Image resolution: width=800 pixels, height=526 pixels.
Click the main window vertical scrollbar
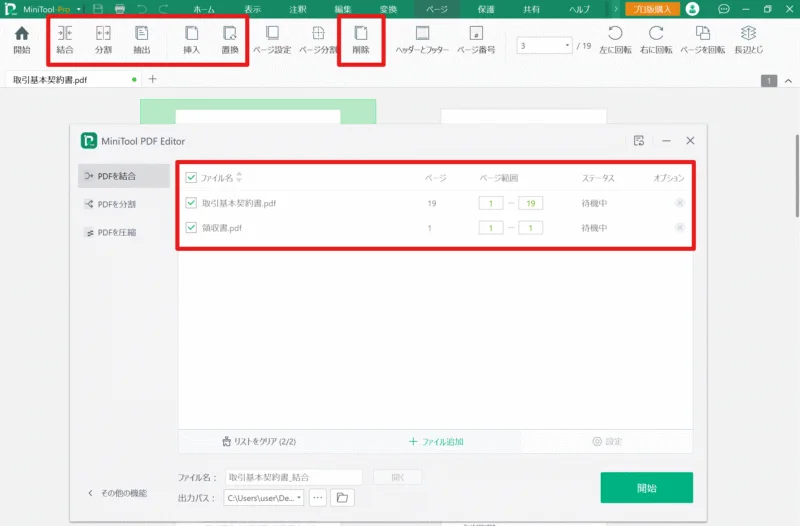click(797, 176)
